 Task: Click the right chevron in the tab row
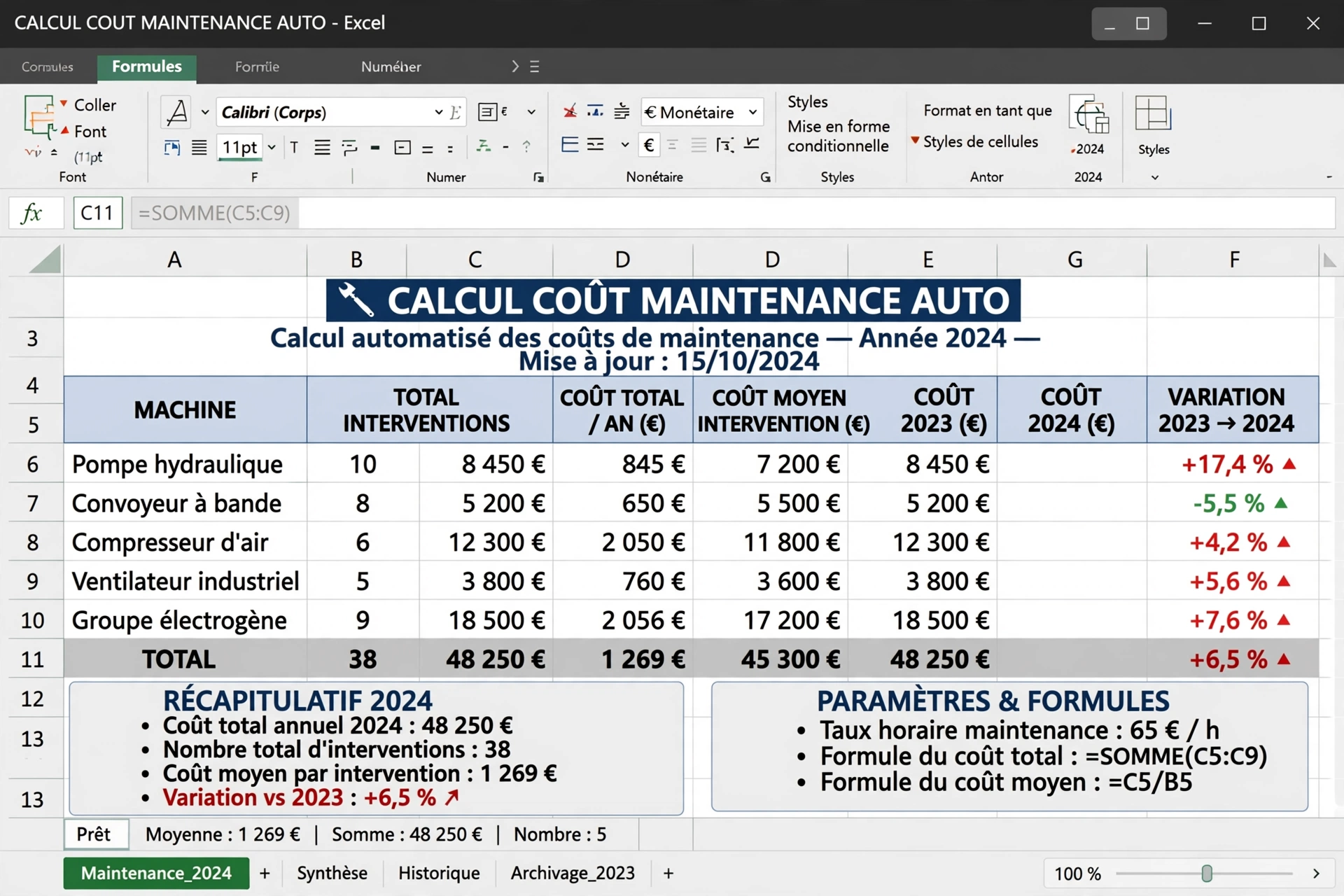[x=515, y=66]
